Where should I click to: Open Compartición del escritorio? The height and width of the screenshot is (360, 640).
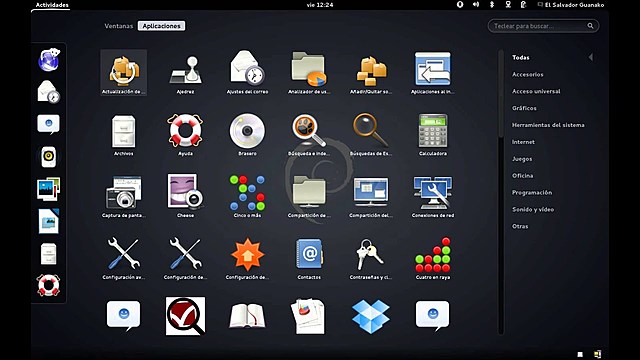(371, 196)
